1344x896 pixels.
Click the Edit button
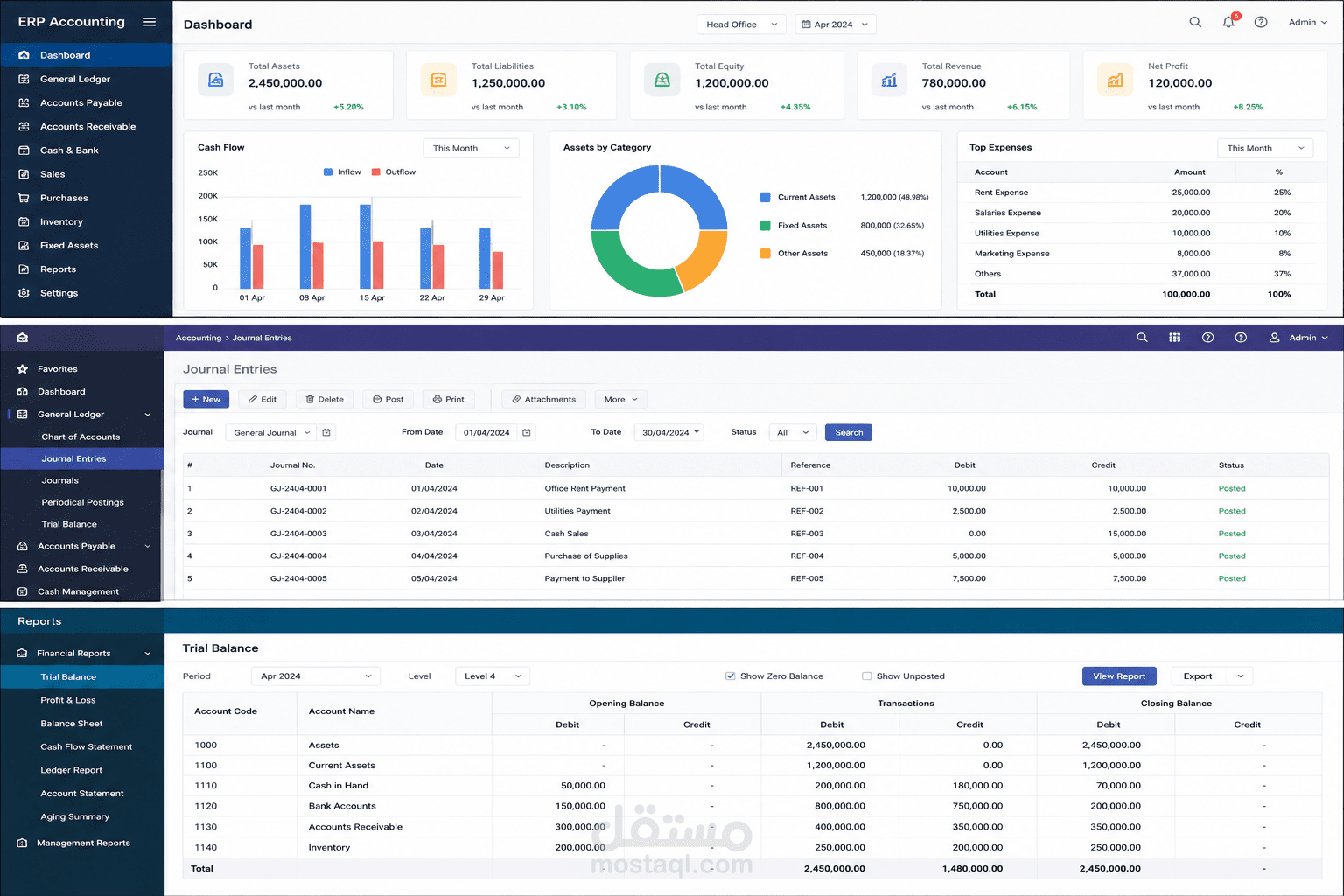pos(262,399)
